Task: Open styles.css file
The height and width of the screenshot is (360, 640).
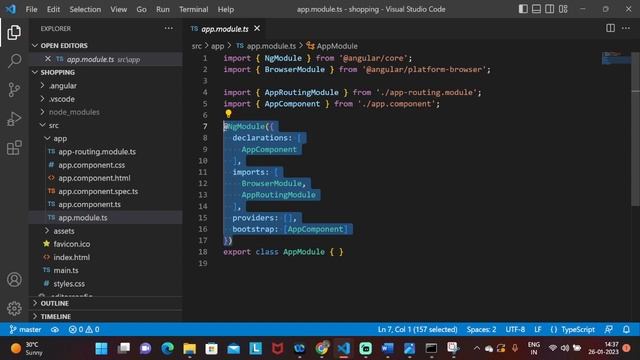Action: (69, 283)
